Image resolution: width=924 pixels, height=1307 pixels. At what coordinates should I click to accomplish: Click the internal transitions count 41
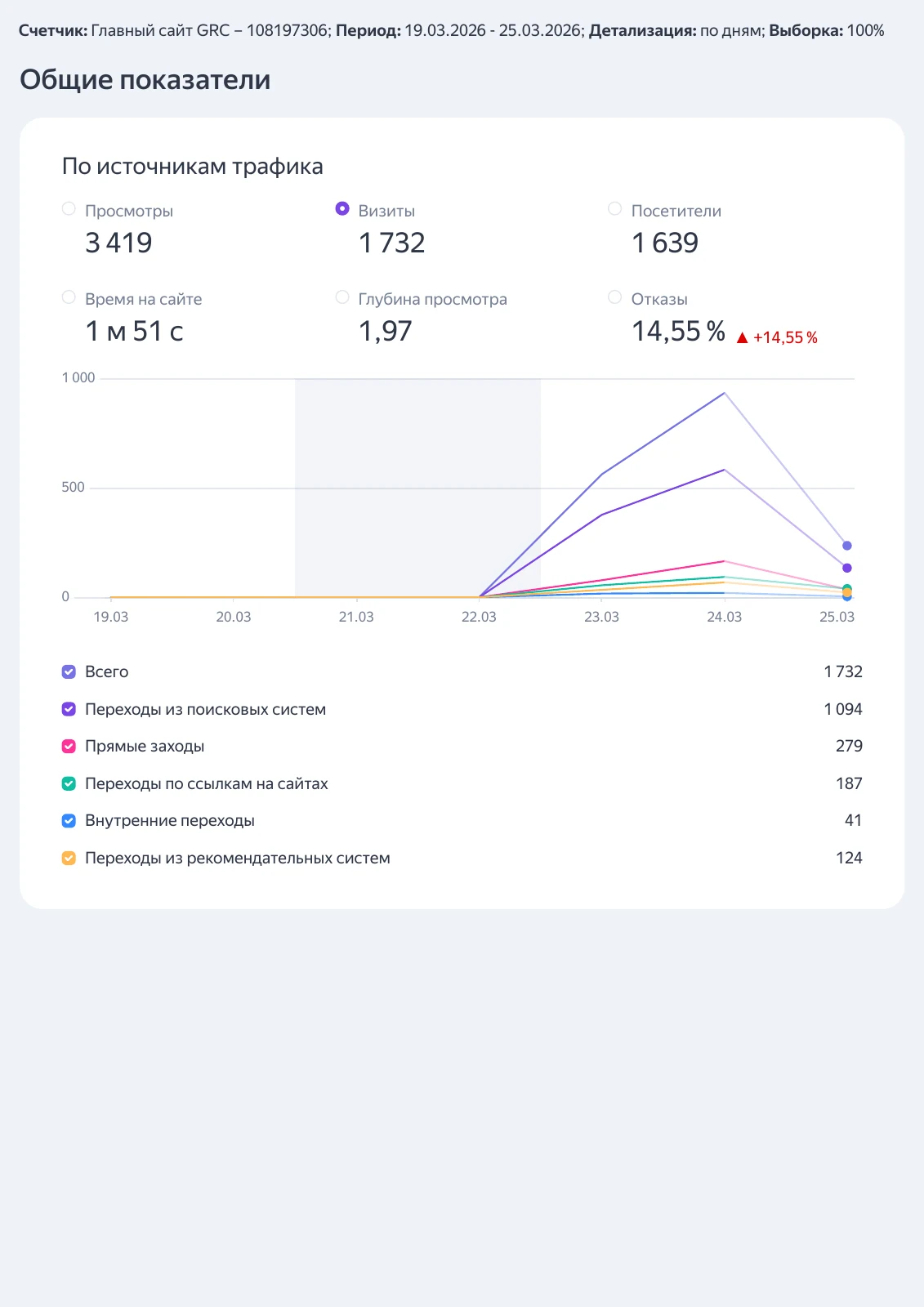coord(854,820)
